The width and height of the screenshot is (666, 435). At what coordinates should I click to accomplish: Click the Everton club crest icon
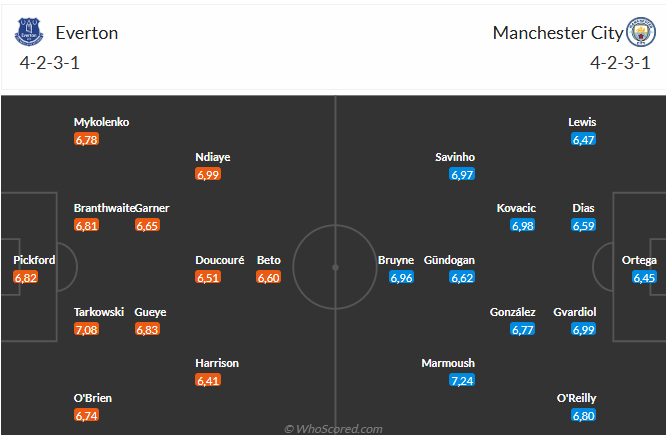point(29,32)
